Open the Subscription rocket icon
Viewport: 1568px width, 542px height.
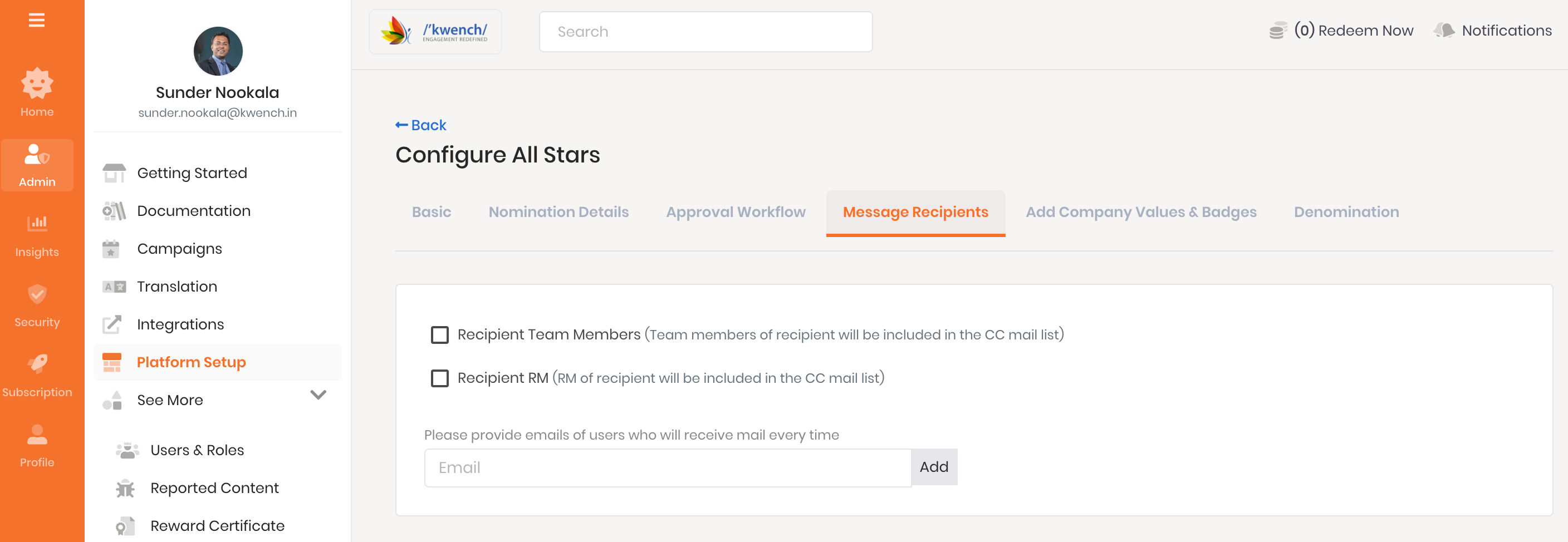pyautogui.click(x=37, y=364)
